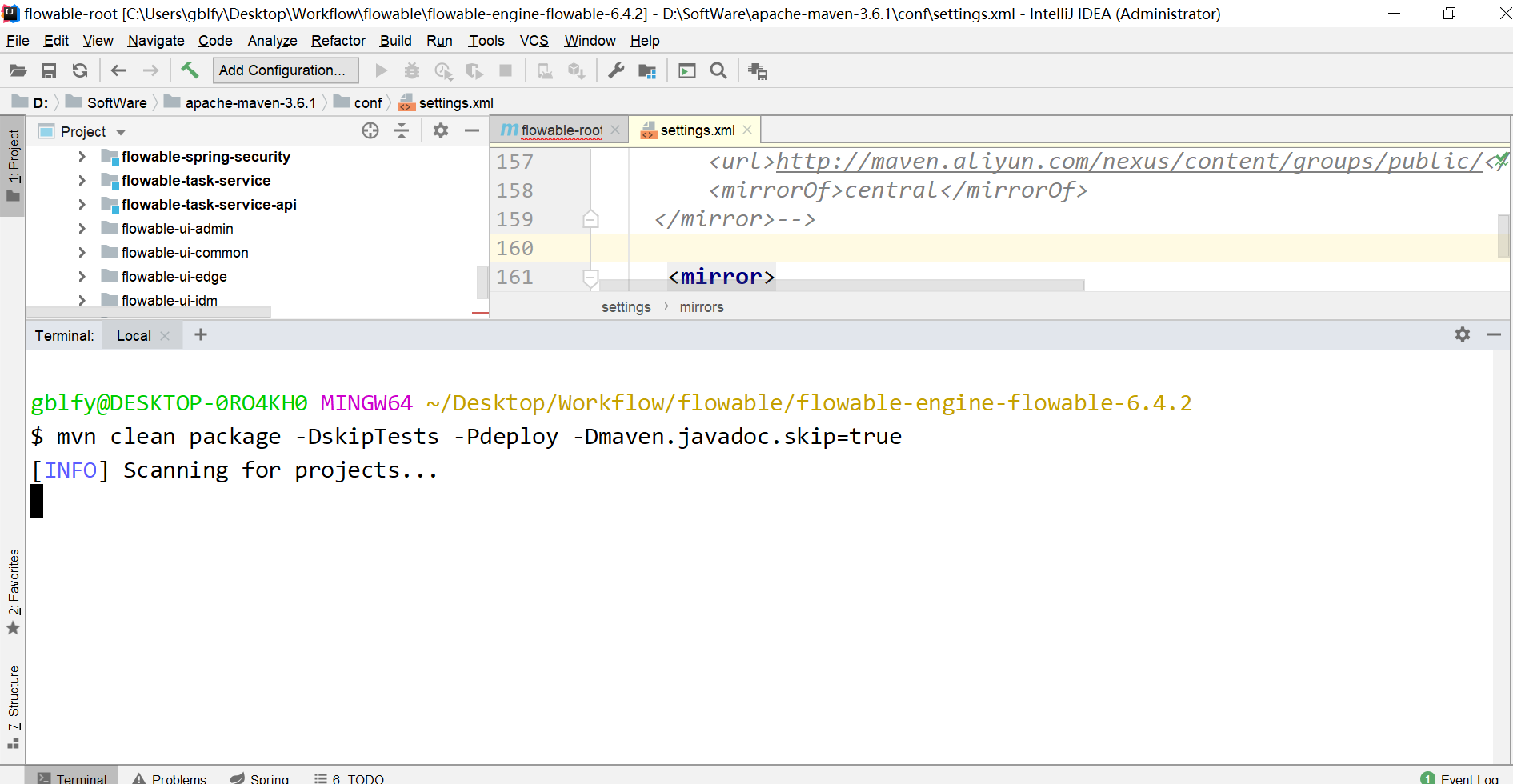Expand the flowable-ui-edge folder
The height and width of the screenshot is (784, 1513).
(82, 277)
